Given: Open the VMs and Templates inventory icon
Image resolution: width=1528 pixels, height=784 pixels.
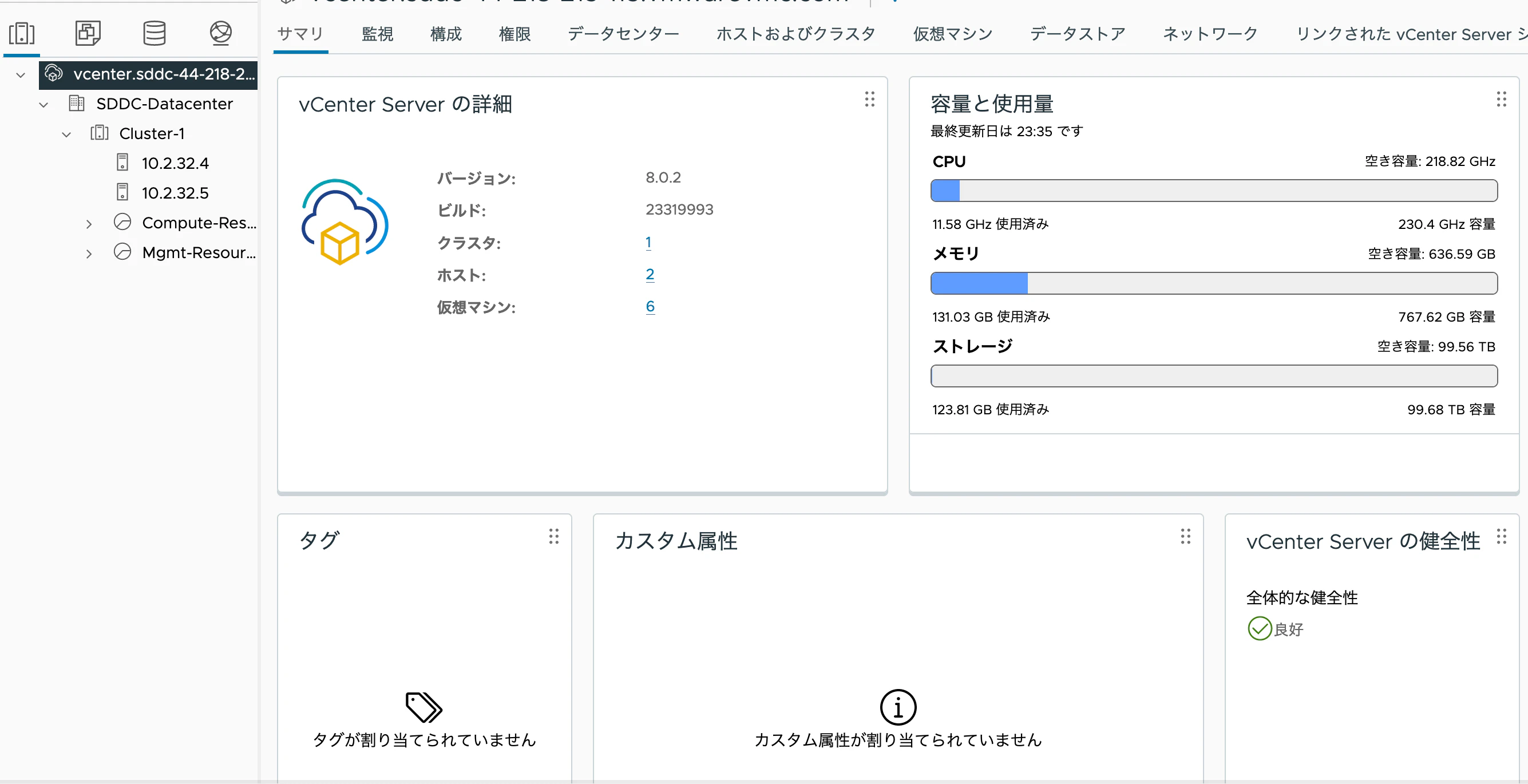Looking at the screenshot, I should coord(88,33).
